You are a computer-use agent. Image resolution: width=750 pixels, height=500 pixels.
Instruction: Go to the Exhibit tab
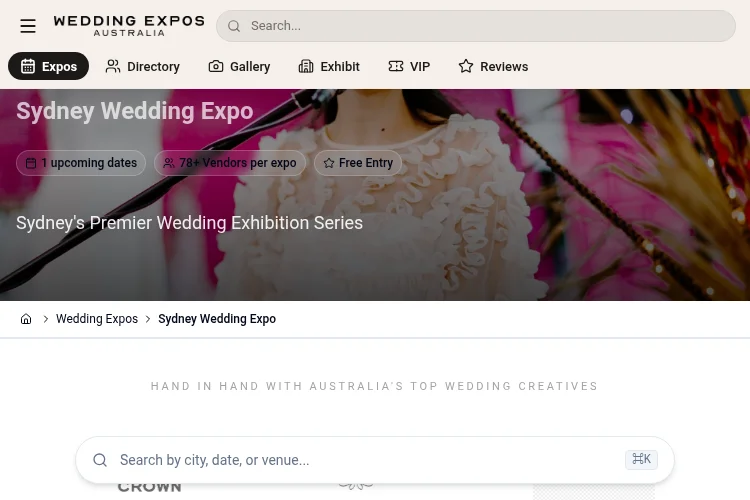coord(329,66)
